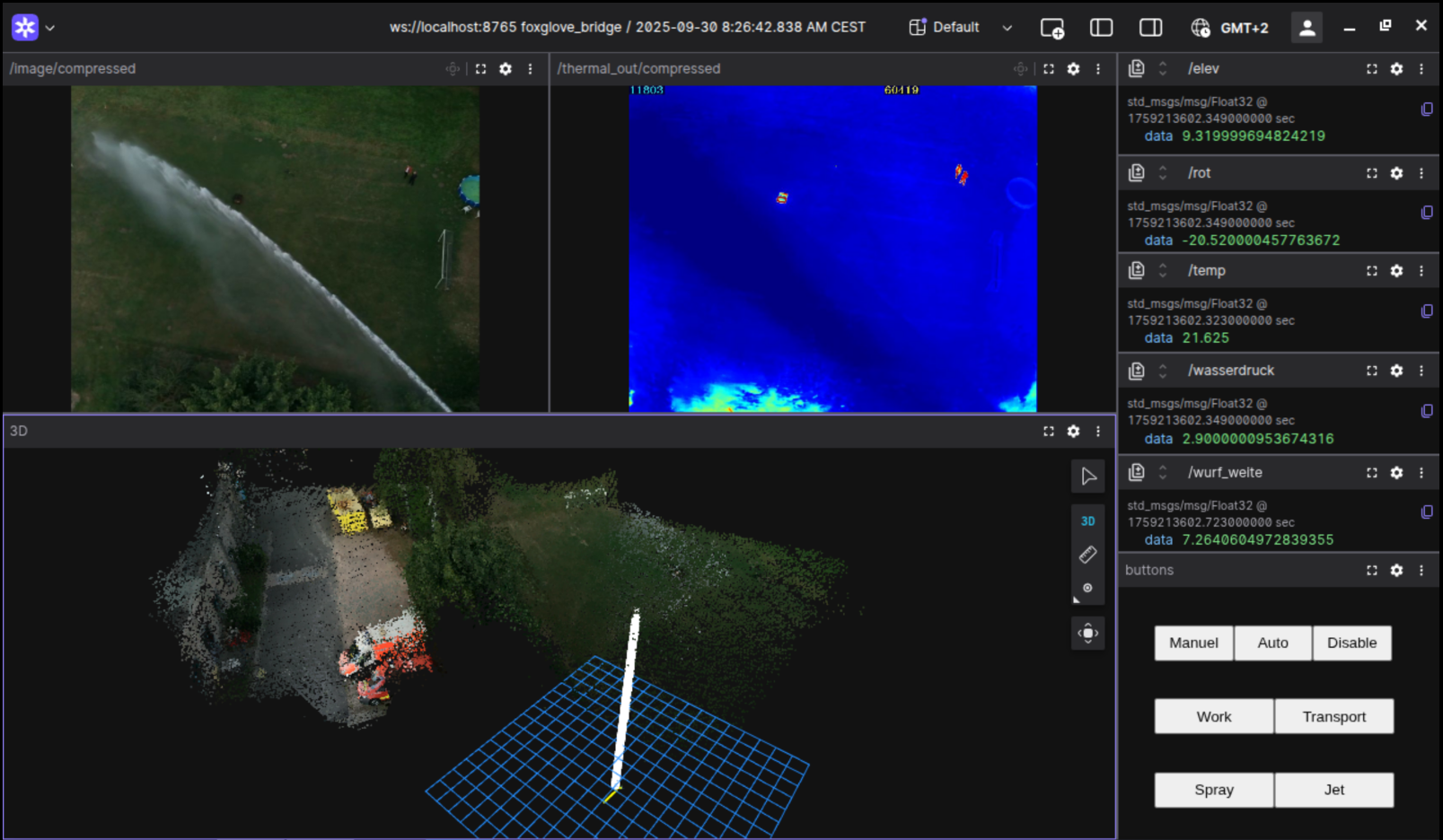Click the /rot data value

[1260, 241]
